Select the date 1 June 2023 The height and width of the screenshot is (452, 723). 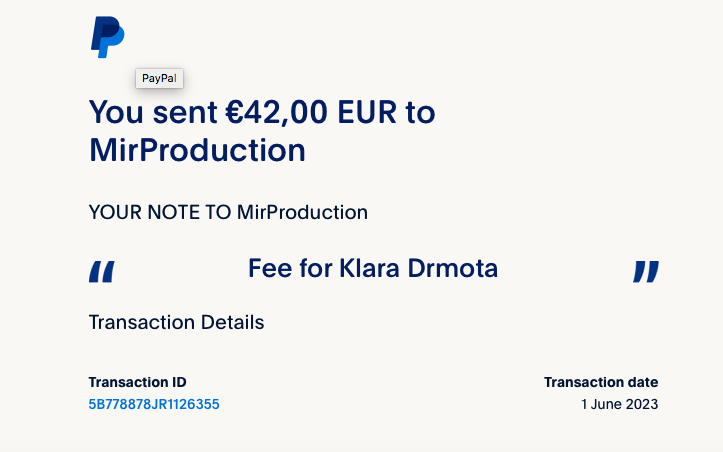619,404
